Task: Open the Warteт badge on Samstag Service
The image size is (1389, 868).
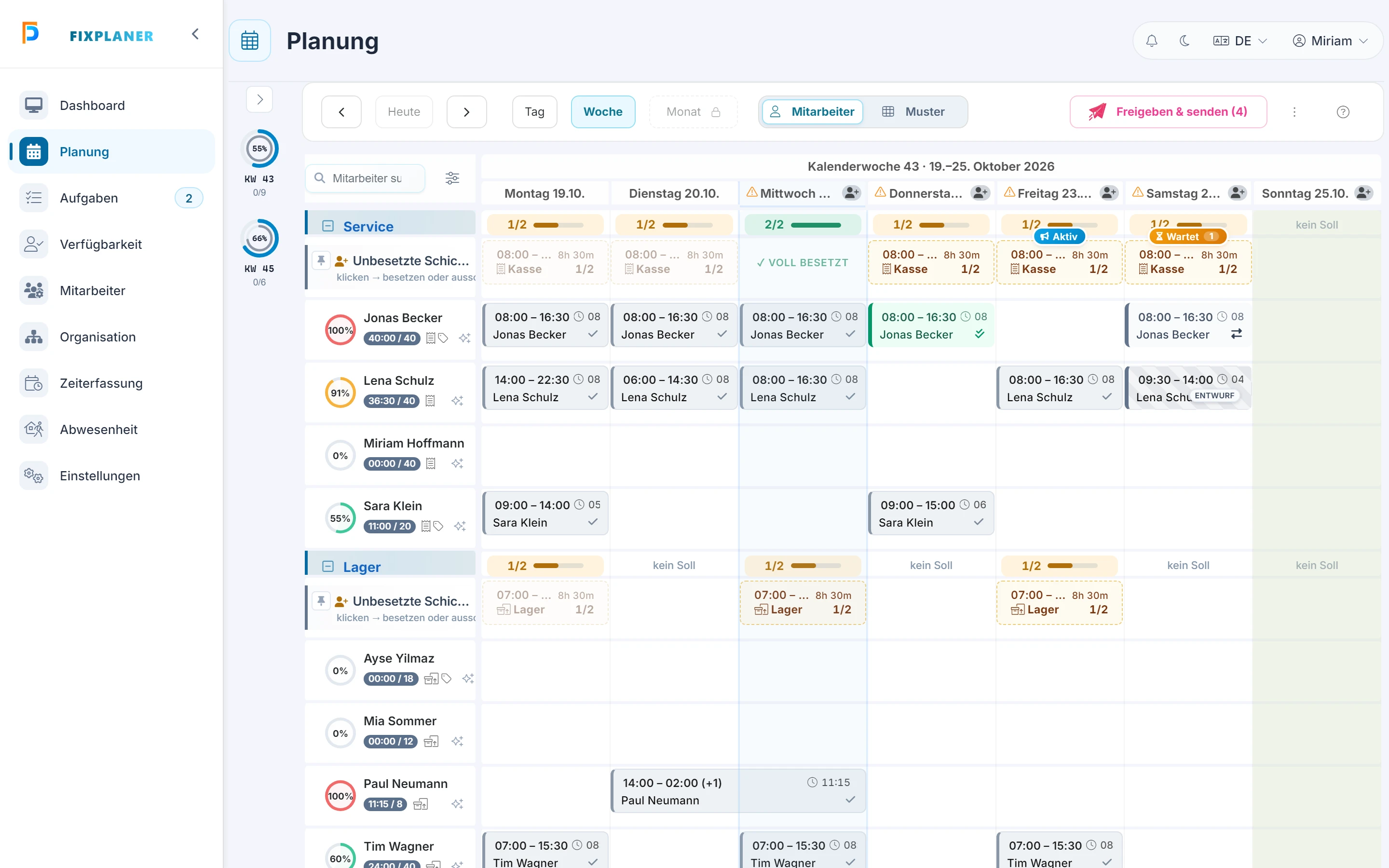Action: [1187, 236]
